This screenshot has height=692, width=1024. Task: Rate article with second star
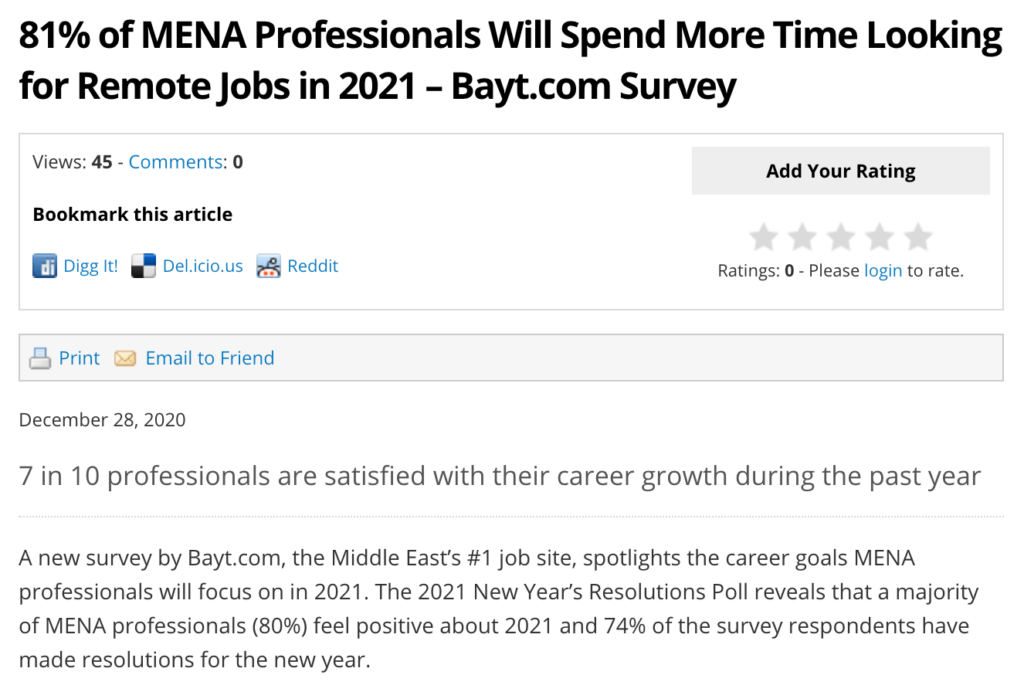pyautogui.click(x=802, y=237)
